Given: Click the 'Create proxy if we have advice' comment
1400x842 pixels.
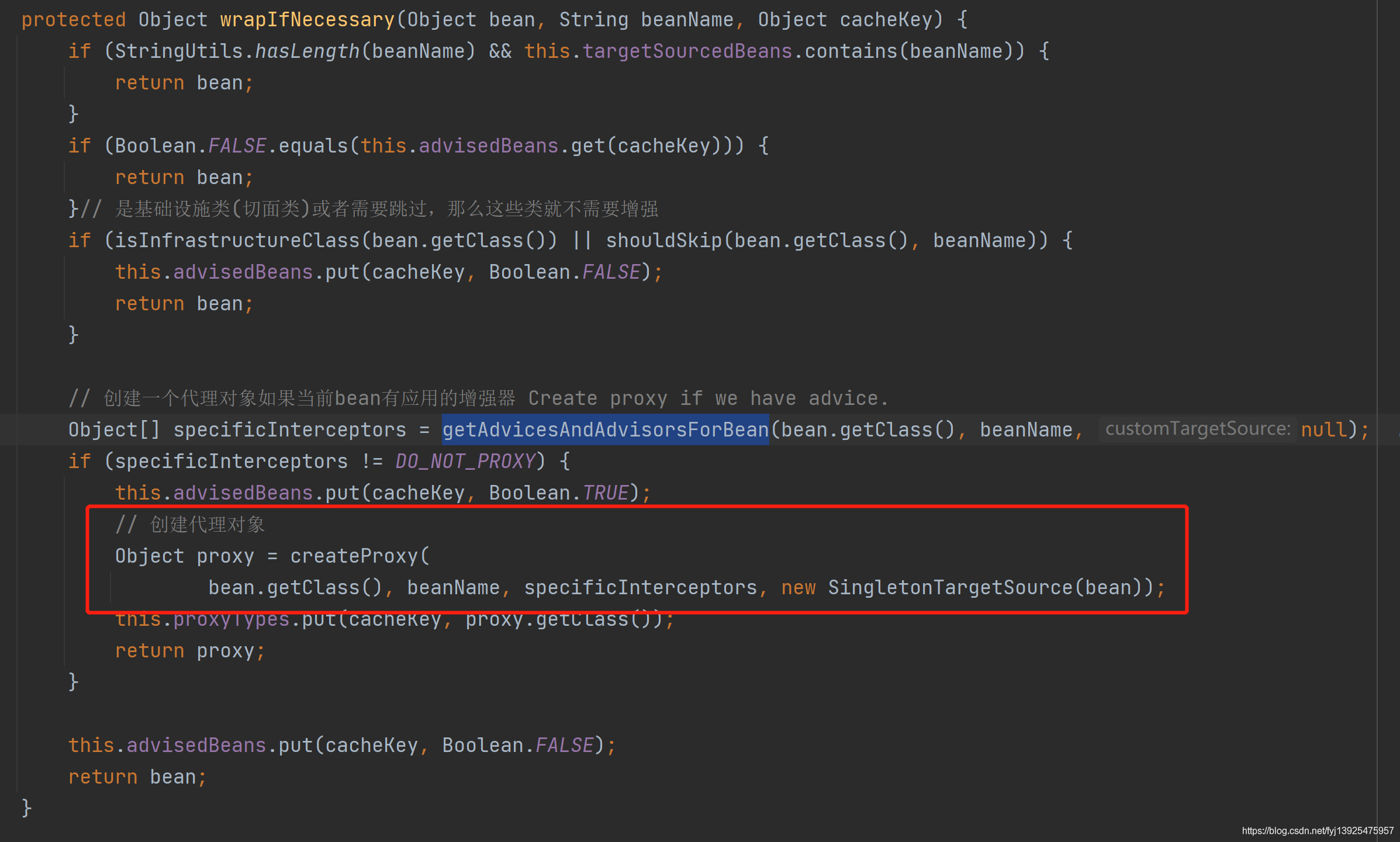Looking at the screenshot, I should [x=708, y=399].
